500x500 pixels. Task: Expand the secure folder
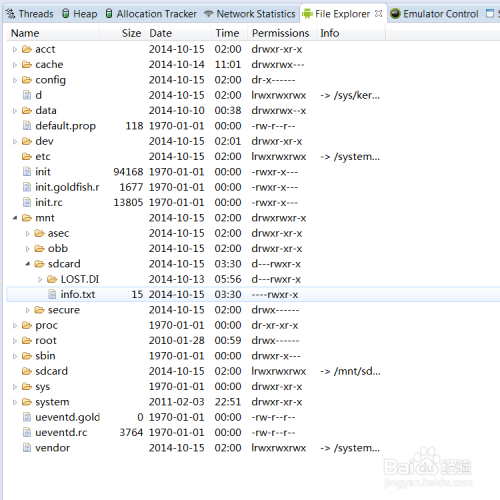click(x=28, y=310)
